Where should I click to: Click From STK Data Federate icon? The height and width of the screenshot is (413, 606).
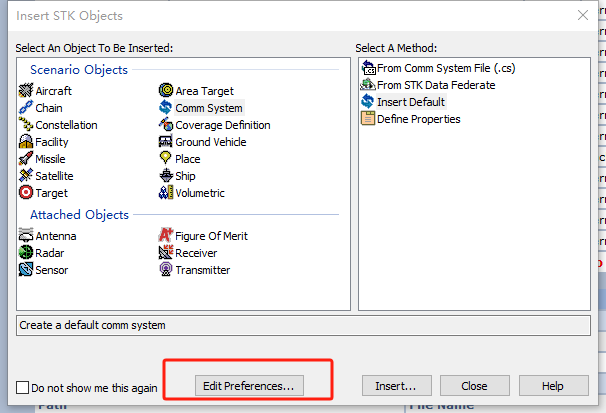point(368,85)
